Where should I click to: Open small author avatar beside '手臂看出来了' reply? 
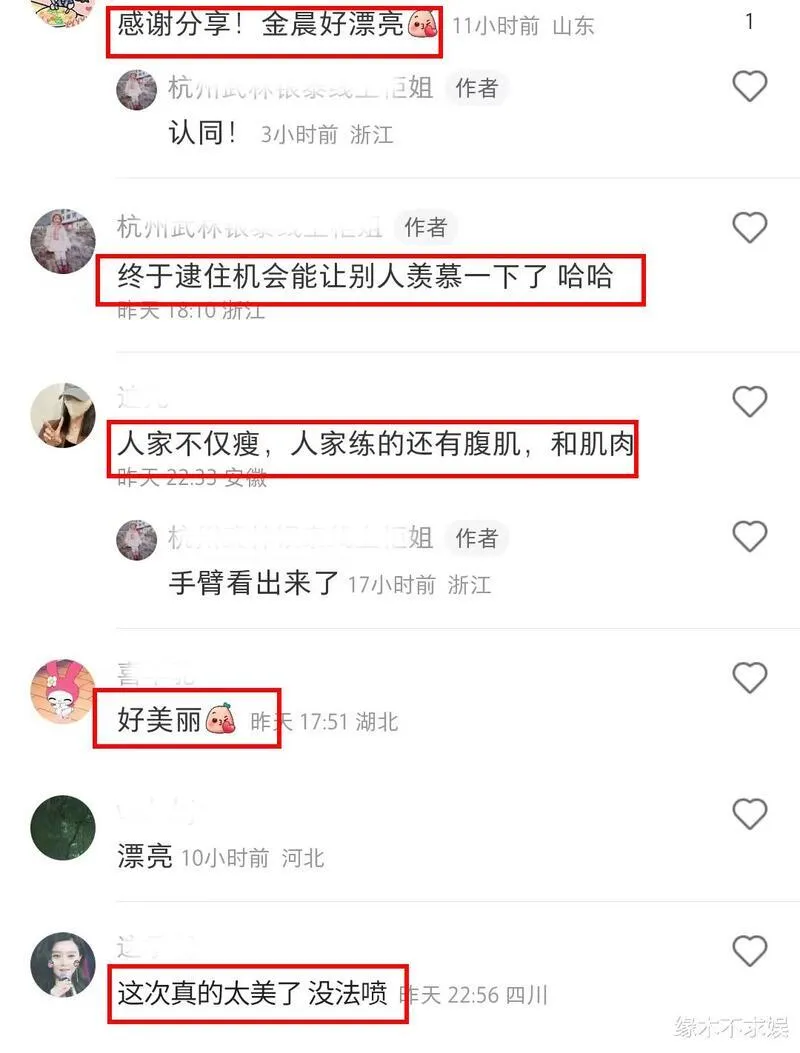[x=136, y=539]
